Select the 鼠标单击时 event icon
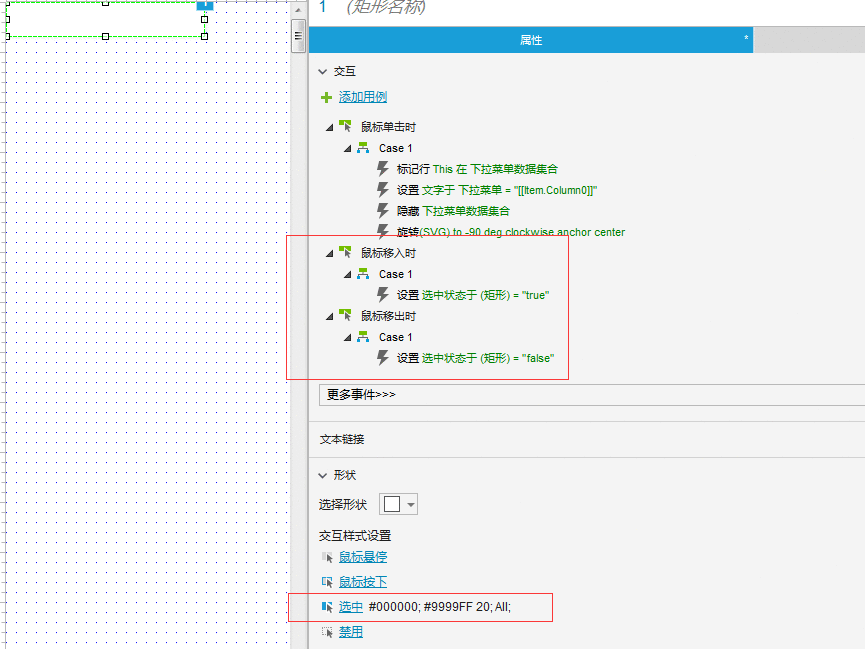865x649 pixels. point(345,126)
